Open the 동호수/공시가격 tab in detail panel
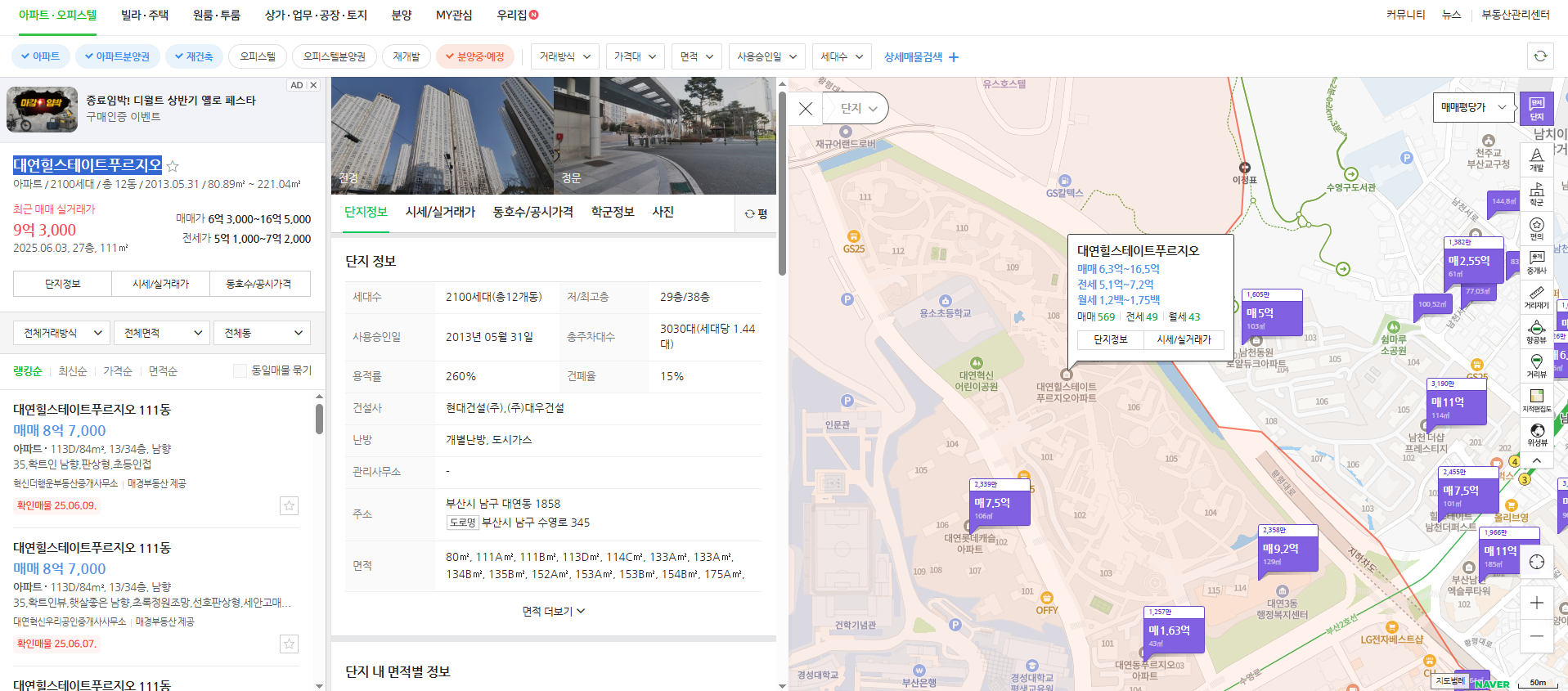The width and height of the screenshot is (1568, 691). point(532,212)
